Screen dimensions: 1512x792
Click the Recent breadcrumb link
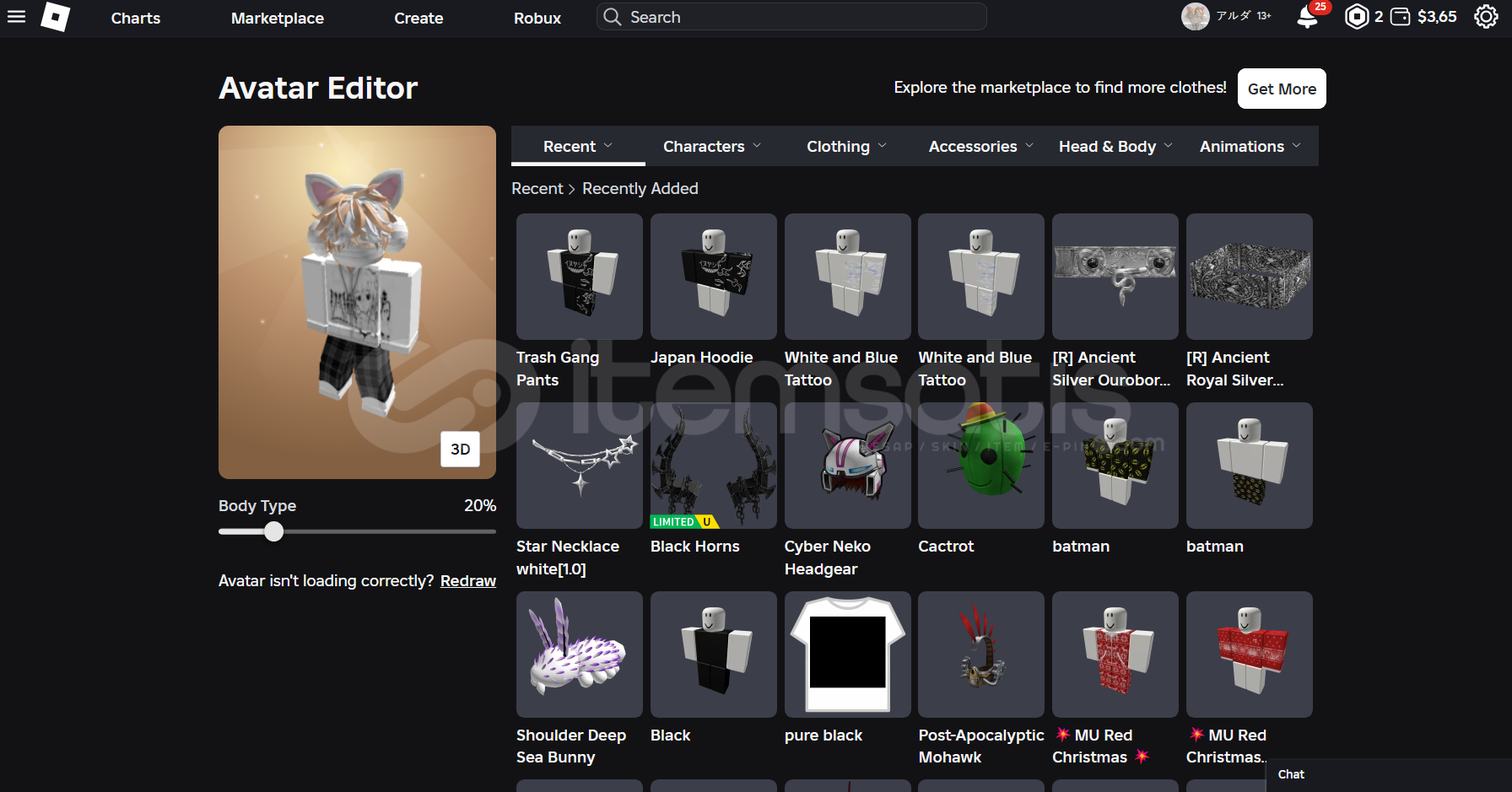[x=537, y=189]
